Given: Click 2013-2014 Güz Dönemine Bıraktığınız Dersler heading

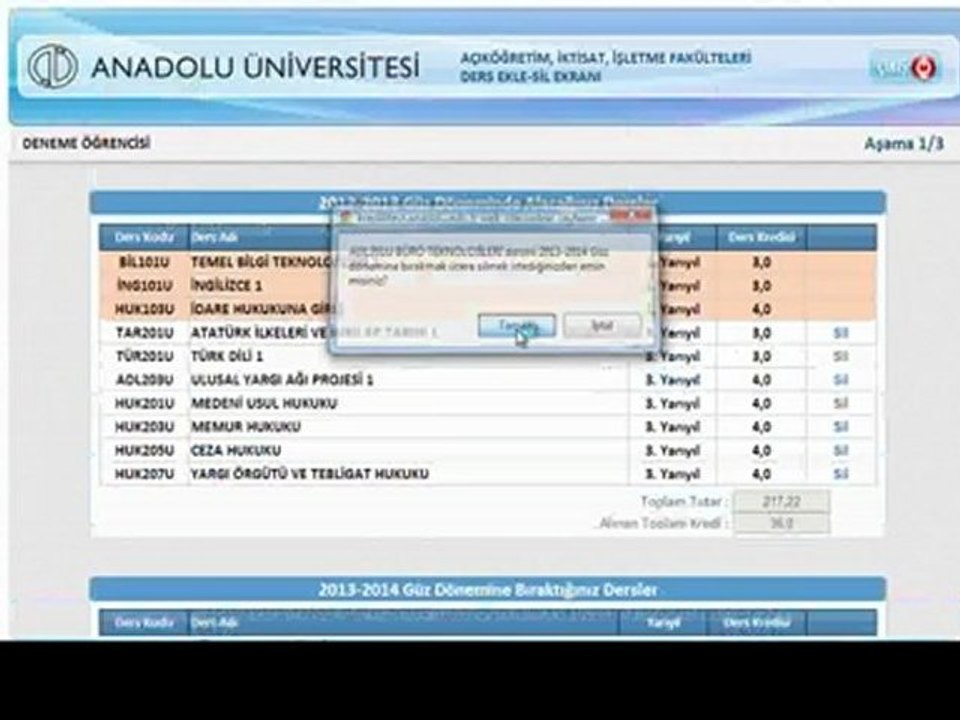Looking at the screenshot, I should (488, 590).
